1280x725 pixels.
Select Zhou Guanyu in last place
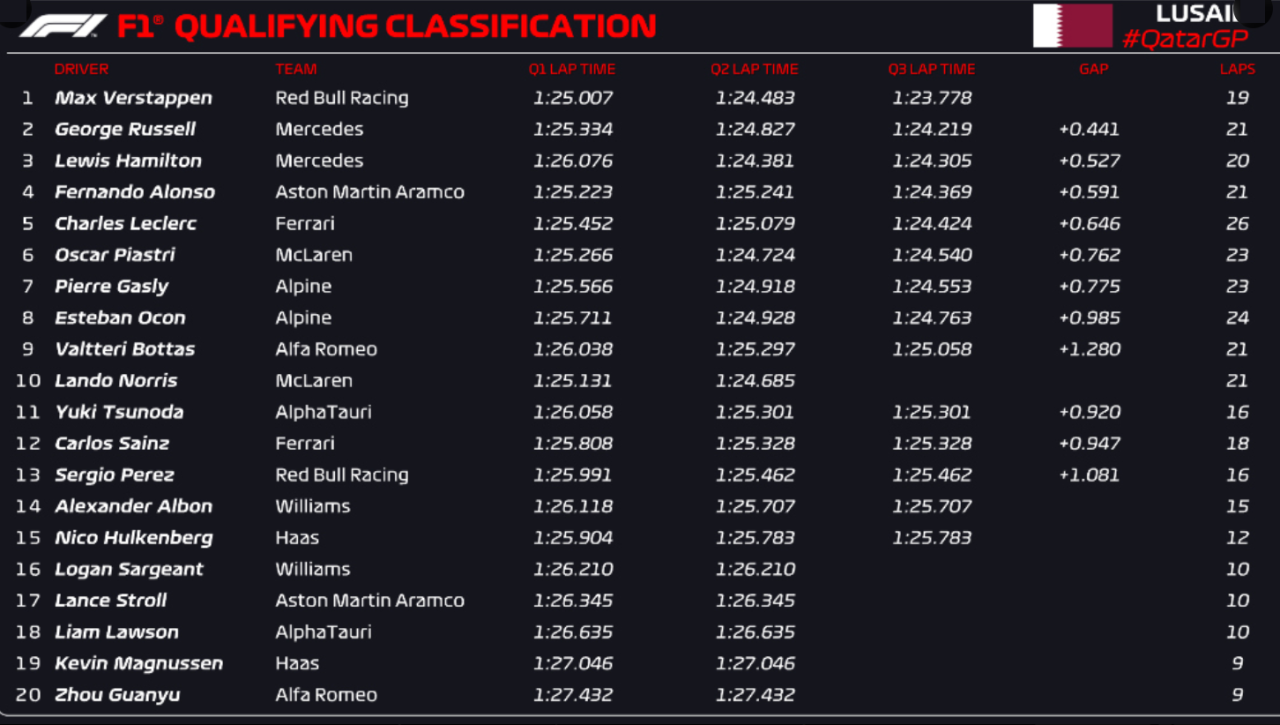[x=117, y=695]
